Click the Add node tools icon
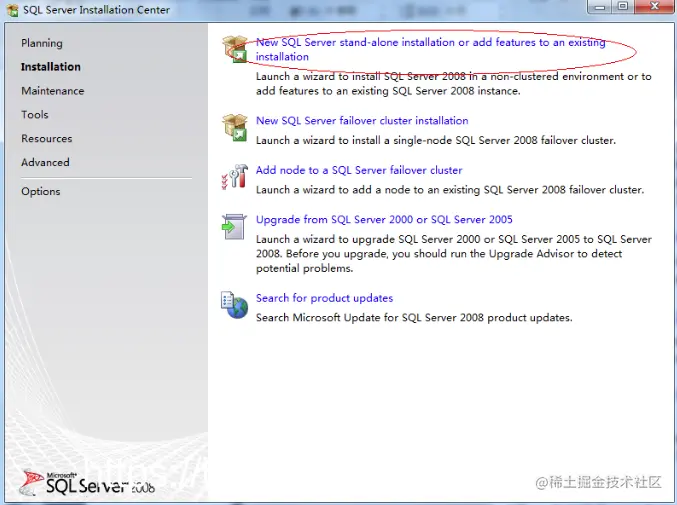 (235, 177)
